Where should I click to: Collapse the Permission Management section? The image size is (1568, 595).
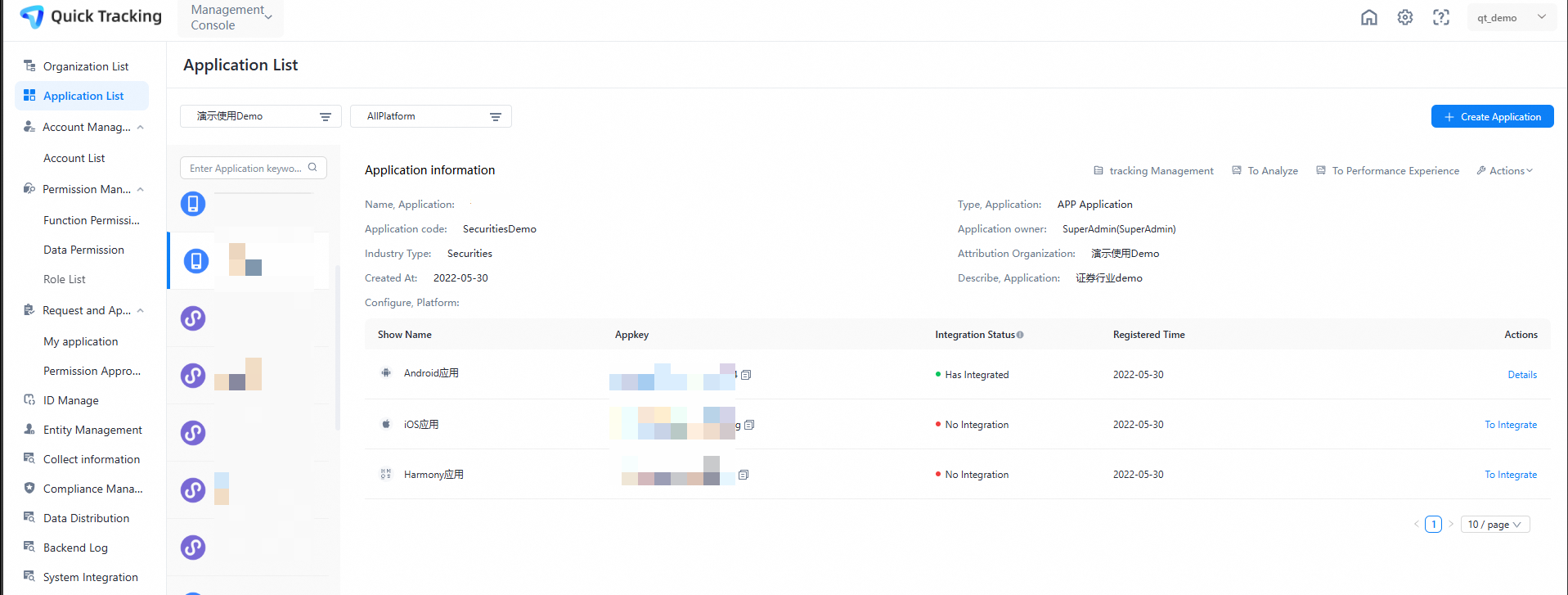[x=141, y=189]
